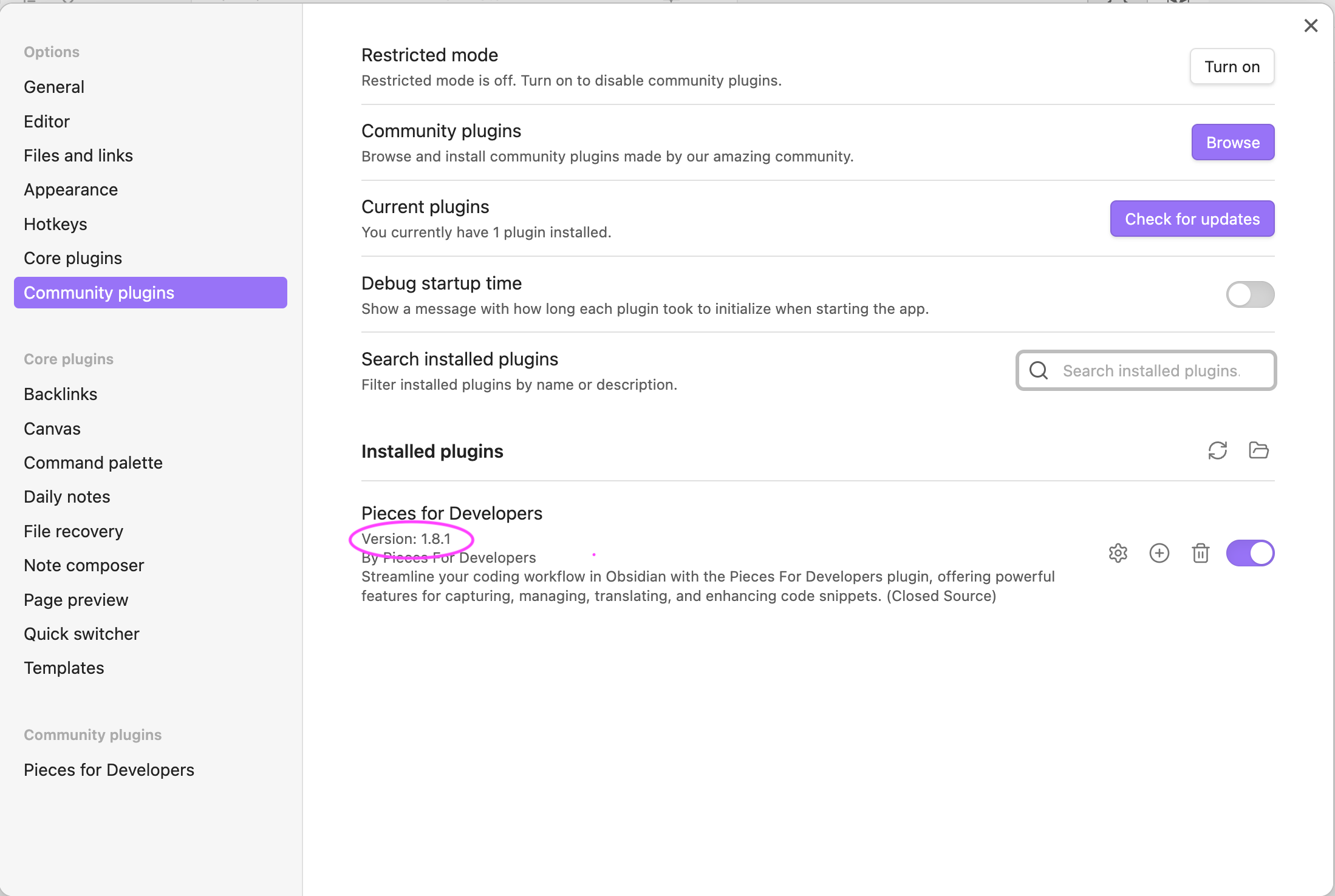Viewport: 1335px width, 896px height.
Task: Open Templates settings
Action: point(64,667)
